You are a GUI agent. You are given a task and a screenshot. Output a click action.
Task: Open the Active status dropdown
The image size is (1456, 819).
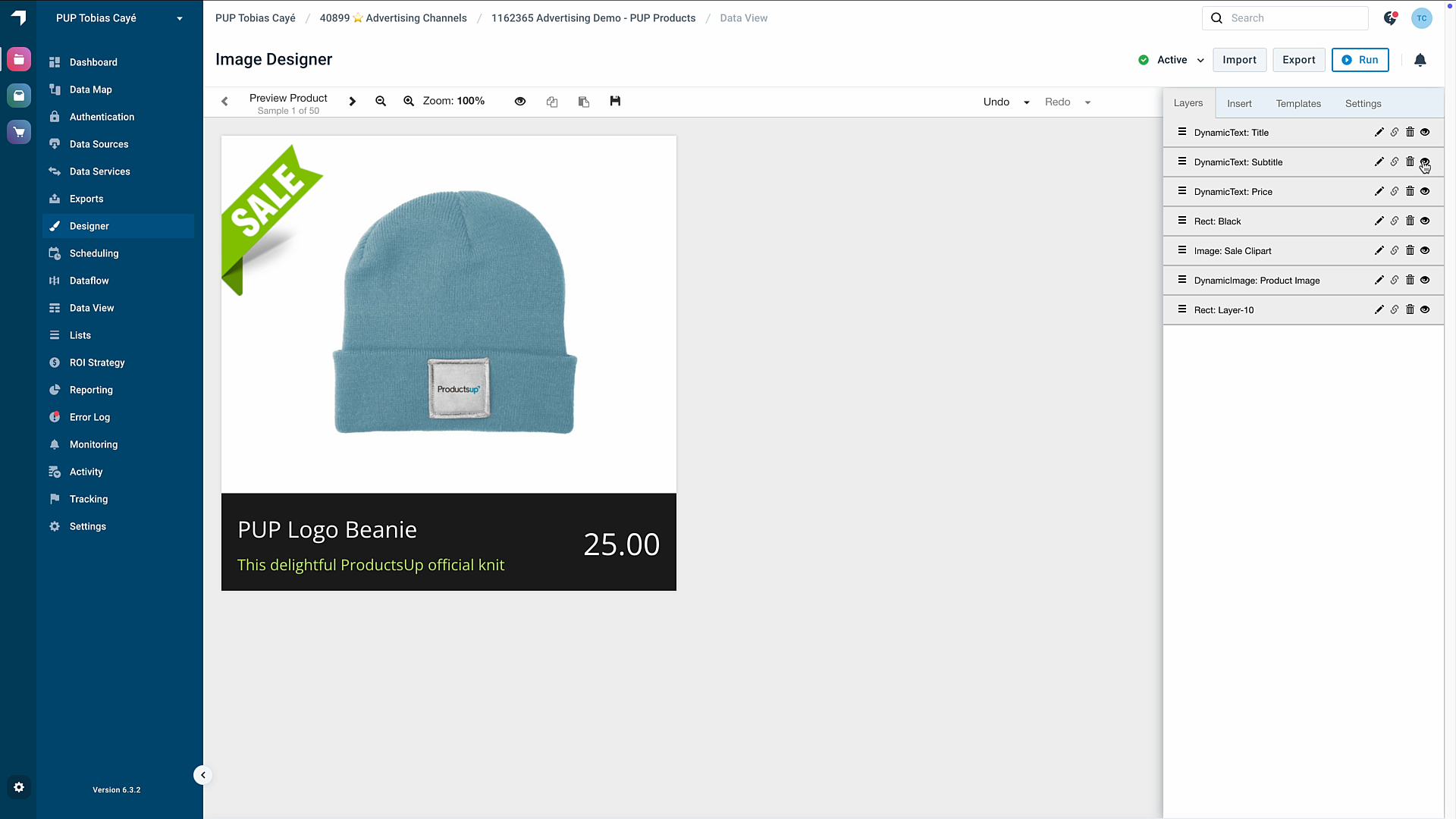[x=1172, y=60]
